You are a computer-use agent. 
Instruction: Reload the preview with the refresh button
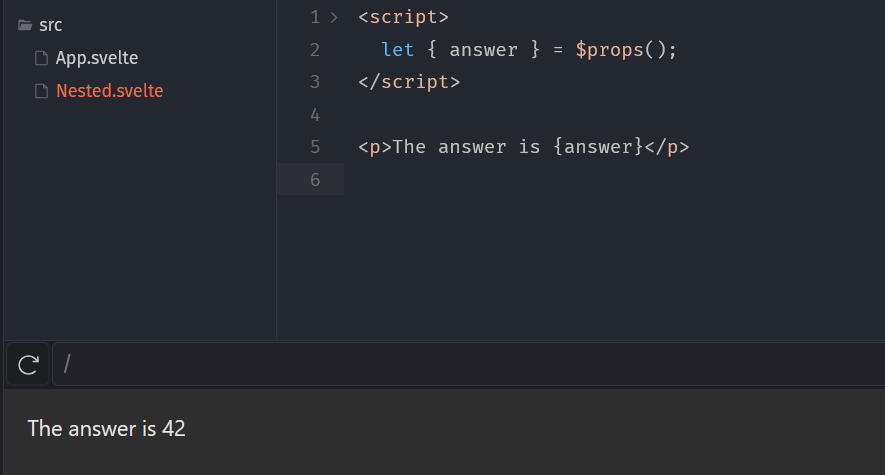[x=28, y=364]
